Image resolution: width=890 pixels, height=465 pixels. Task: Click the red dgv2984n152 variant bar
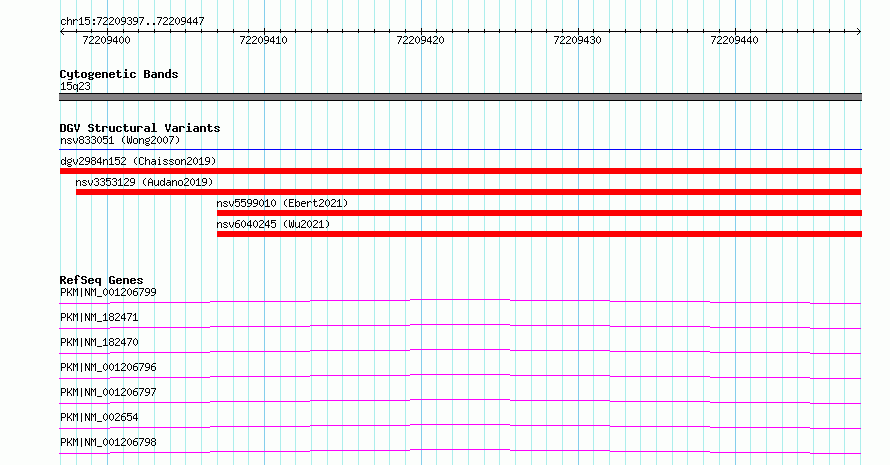pos(460,171)
